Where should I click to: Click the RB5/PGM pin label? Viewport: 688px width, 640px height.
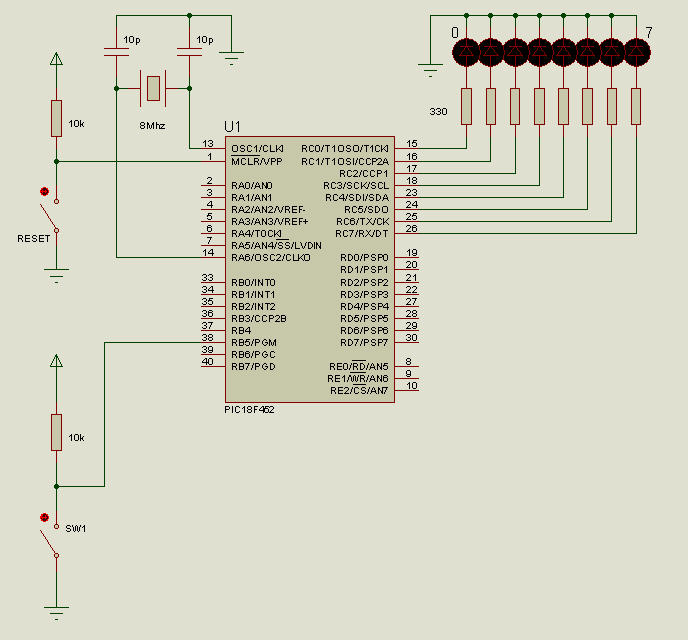click(x=254, y=342)
